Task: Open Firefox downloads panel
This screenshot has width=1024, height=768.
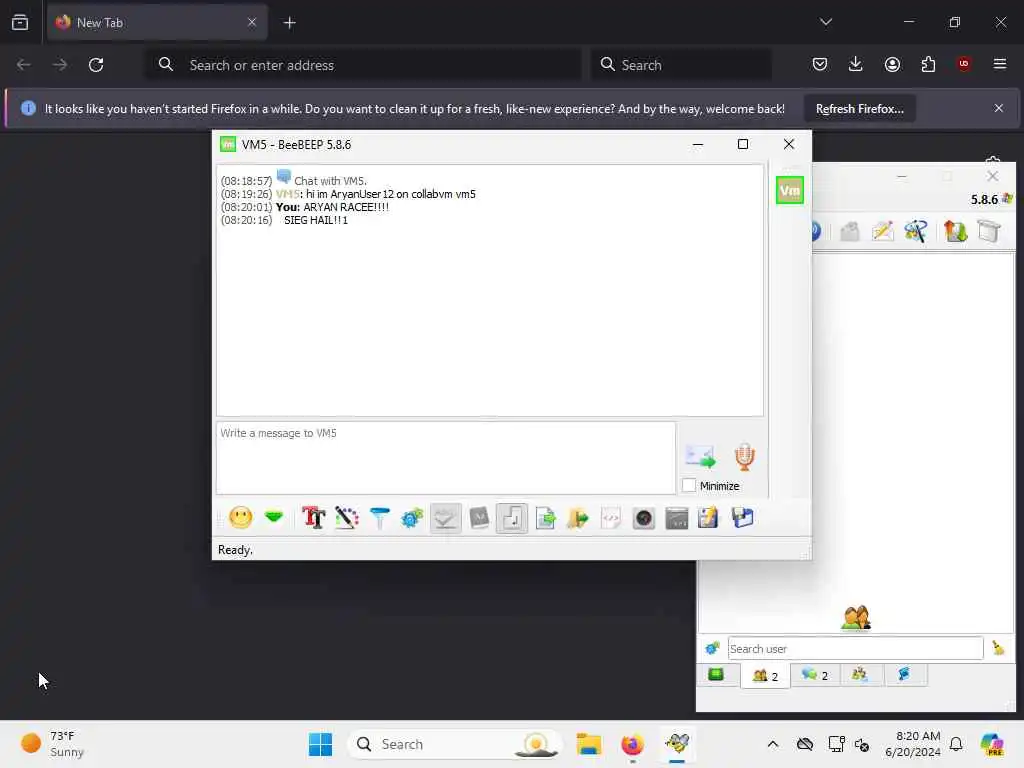Action: [x=856, y=64]
